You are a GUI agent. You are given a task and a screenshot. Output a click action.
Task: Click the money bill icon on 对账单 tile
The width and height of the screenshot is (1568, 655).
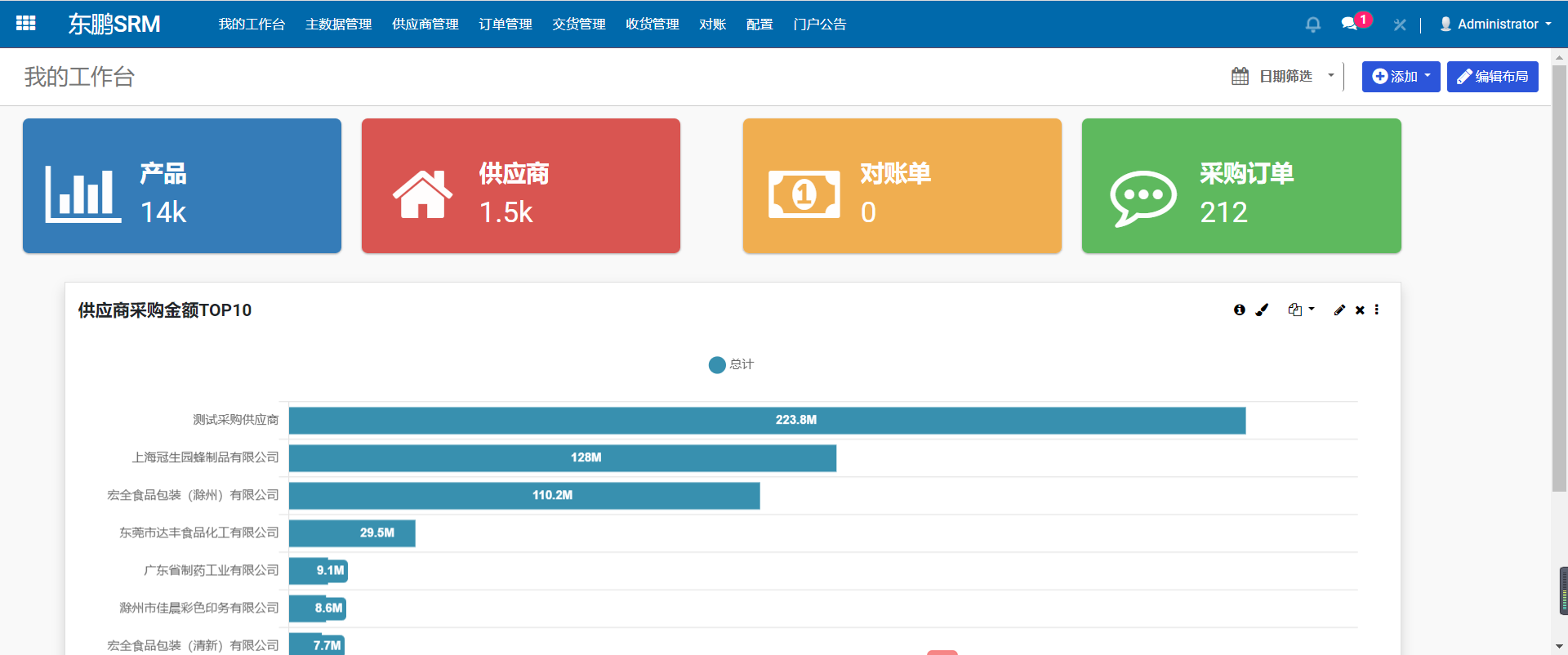click(804, 194)
